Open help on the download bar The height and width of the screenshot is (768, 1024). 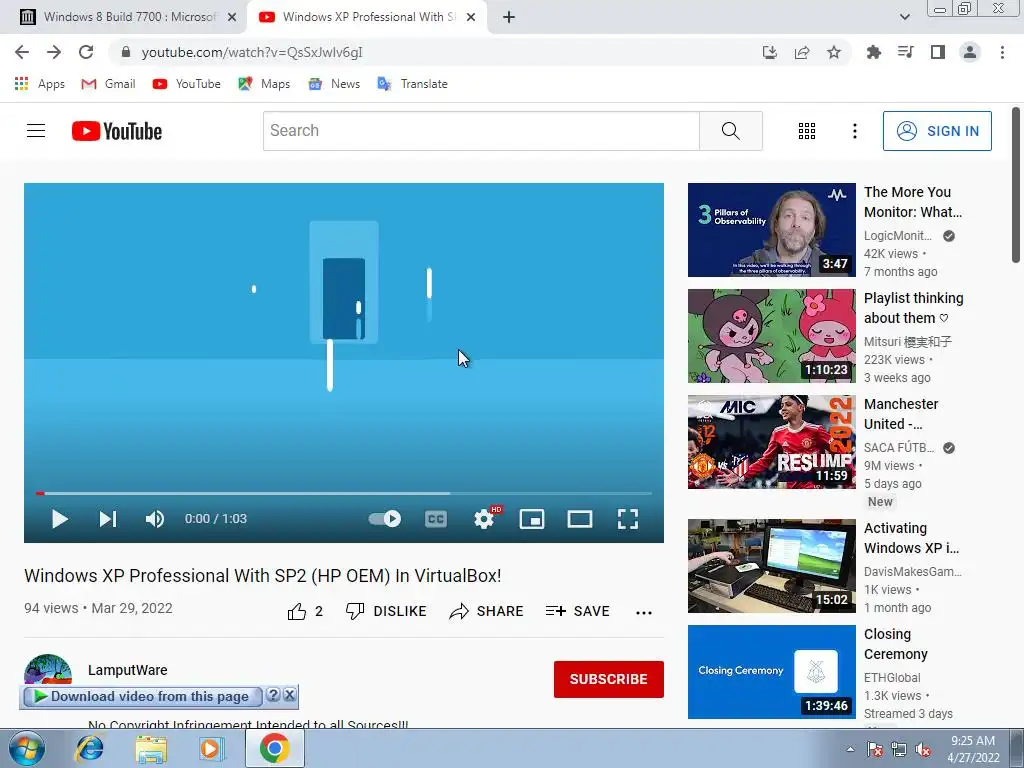[274, 695]
